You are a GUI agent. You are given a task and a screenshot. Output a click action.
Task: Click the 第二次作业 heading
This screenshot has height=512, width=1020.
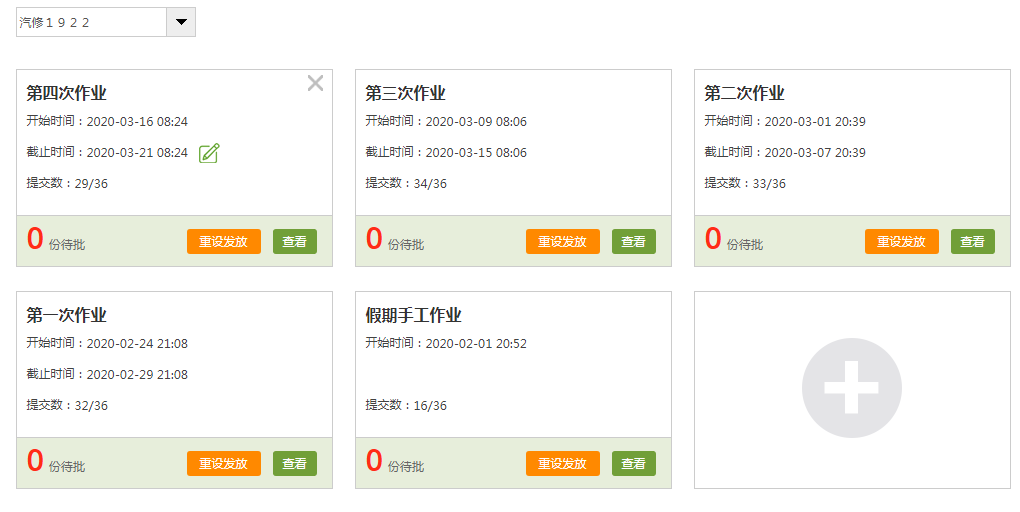coord(744,93)
